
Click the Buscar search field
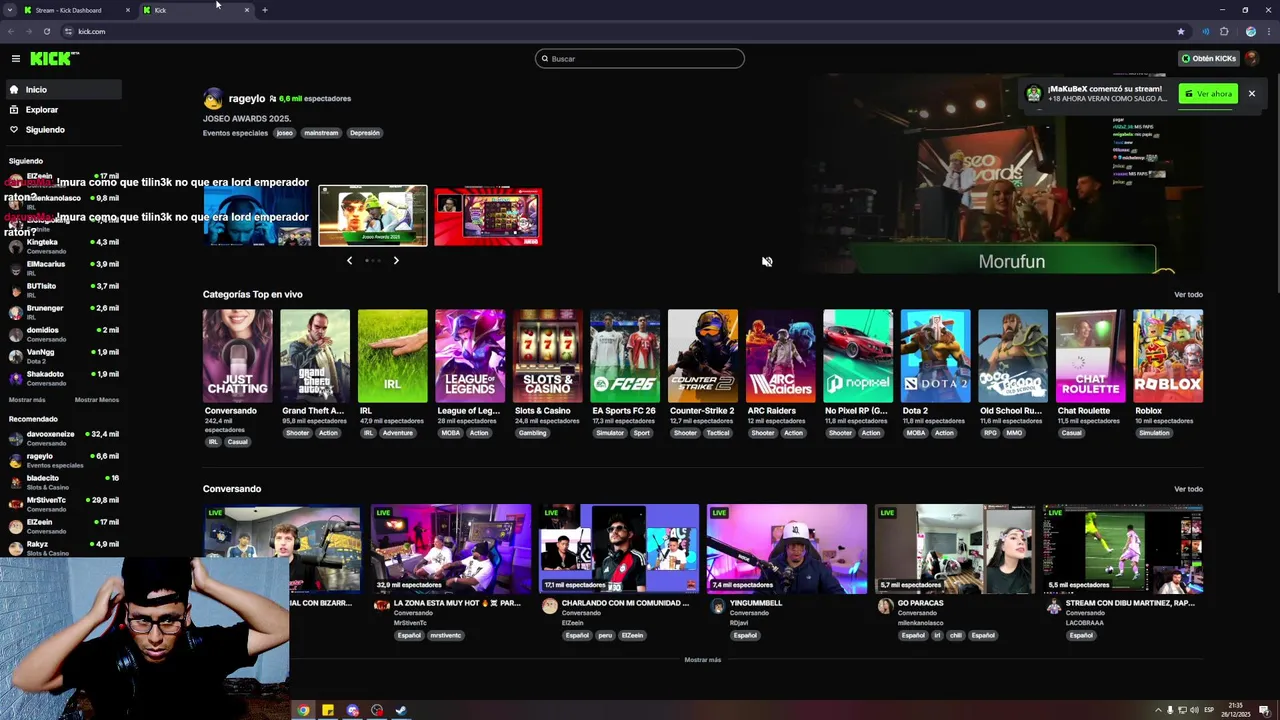[x=640, y=59]
